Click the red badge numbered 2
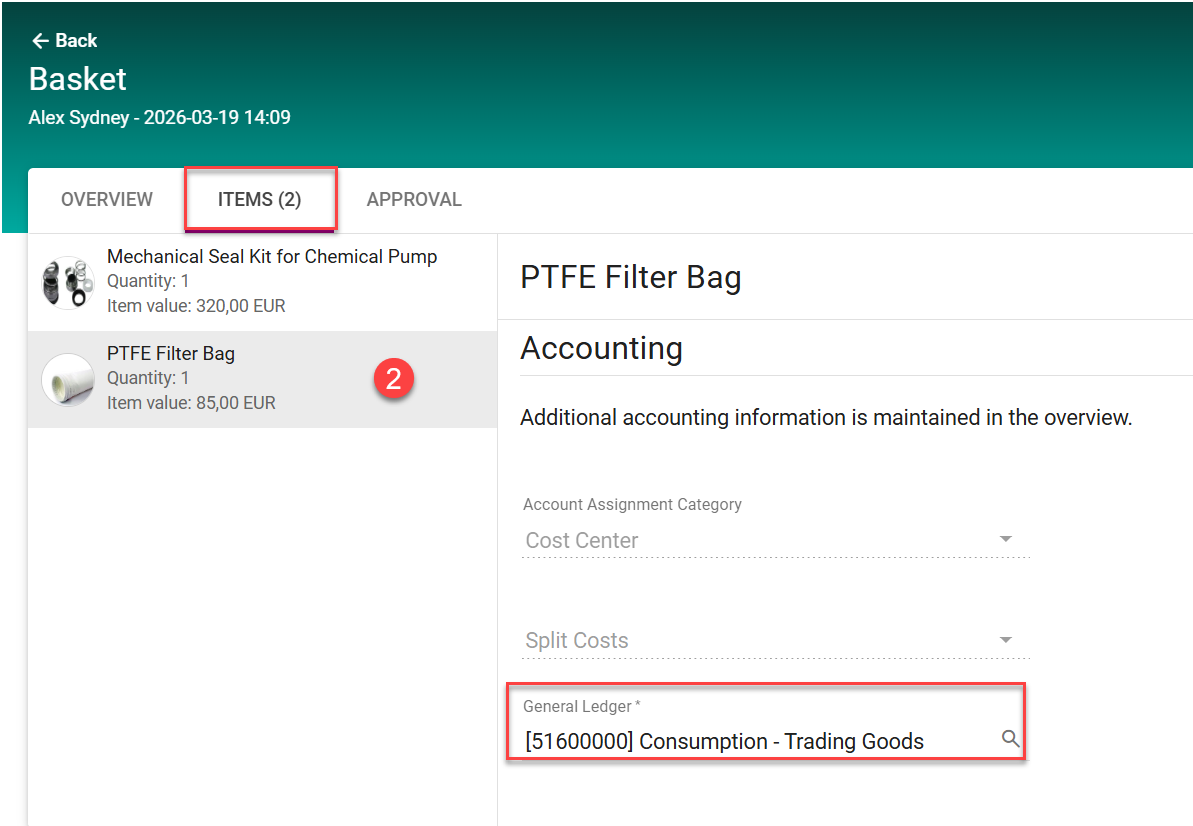The height and width of the screenshot is (826, 1193). [393, 379]
